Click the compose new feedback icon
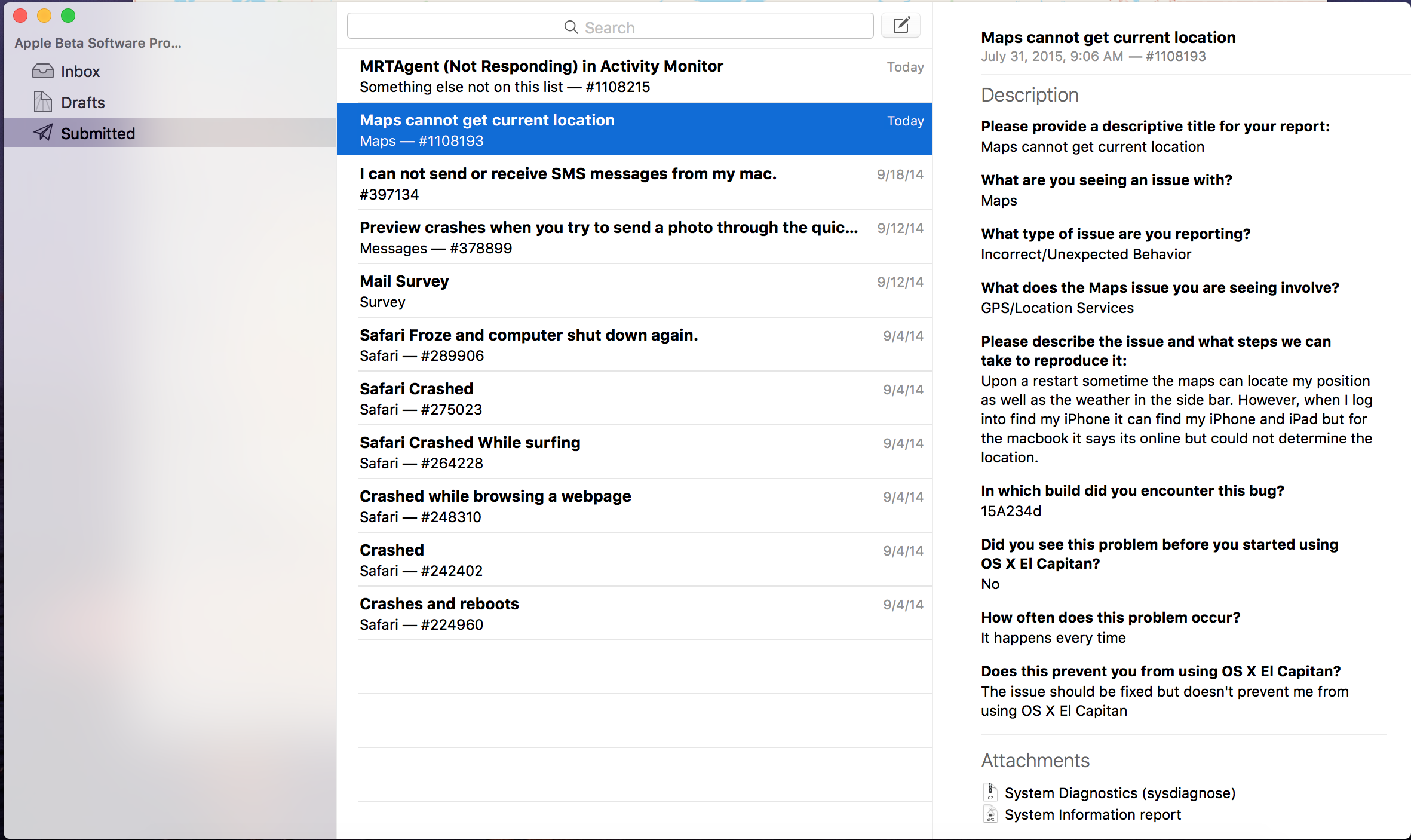 (901, 26)
